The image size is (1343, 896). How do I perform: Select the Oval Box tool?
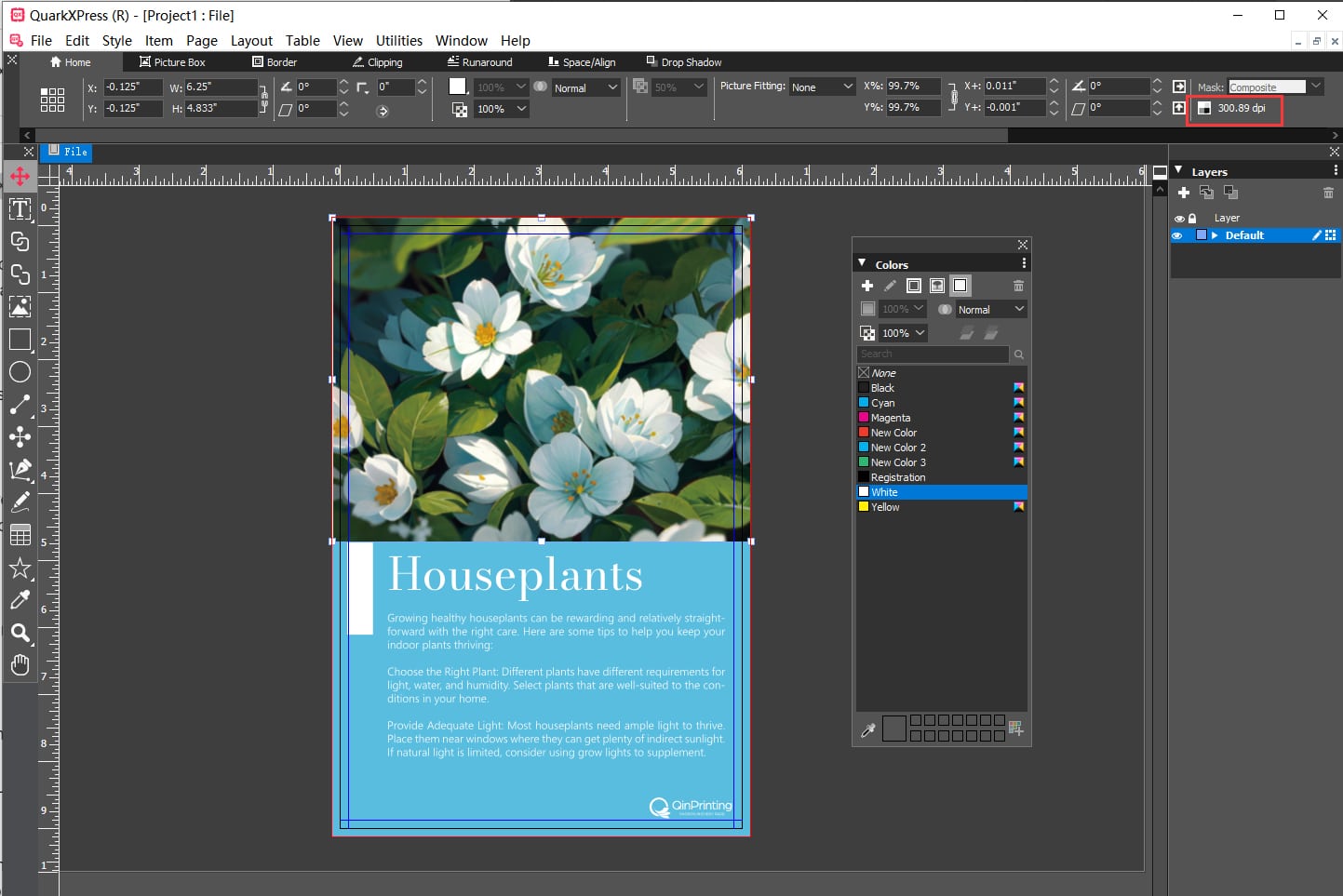click(x=20, y=371)
